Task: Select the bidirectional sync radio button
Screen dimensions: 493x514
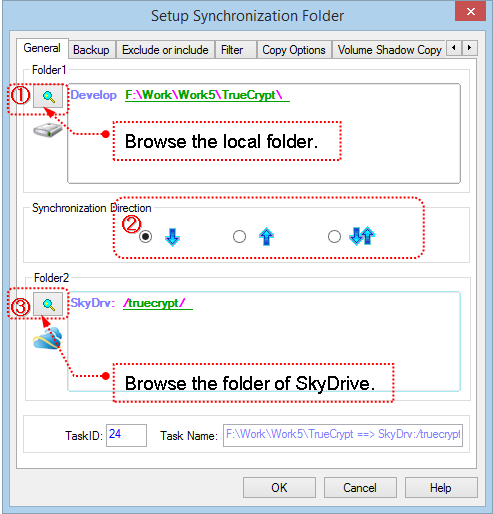Action: point(334,237)
